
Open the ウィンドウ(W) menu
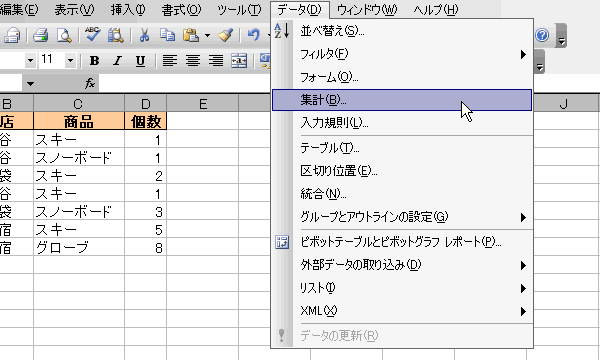coord(367,10)
